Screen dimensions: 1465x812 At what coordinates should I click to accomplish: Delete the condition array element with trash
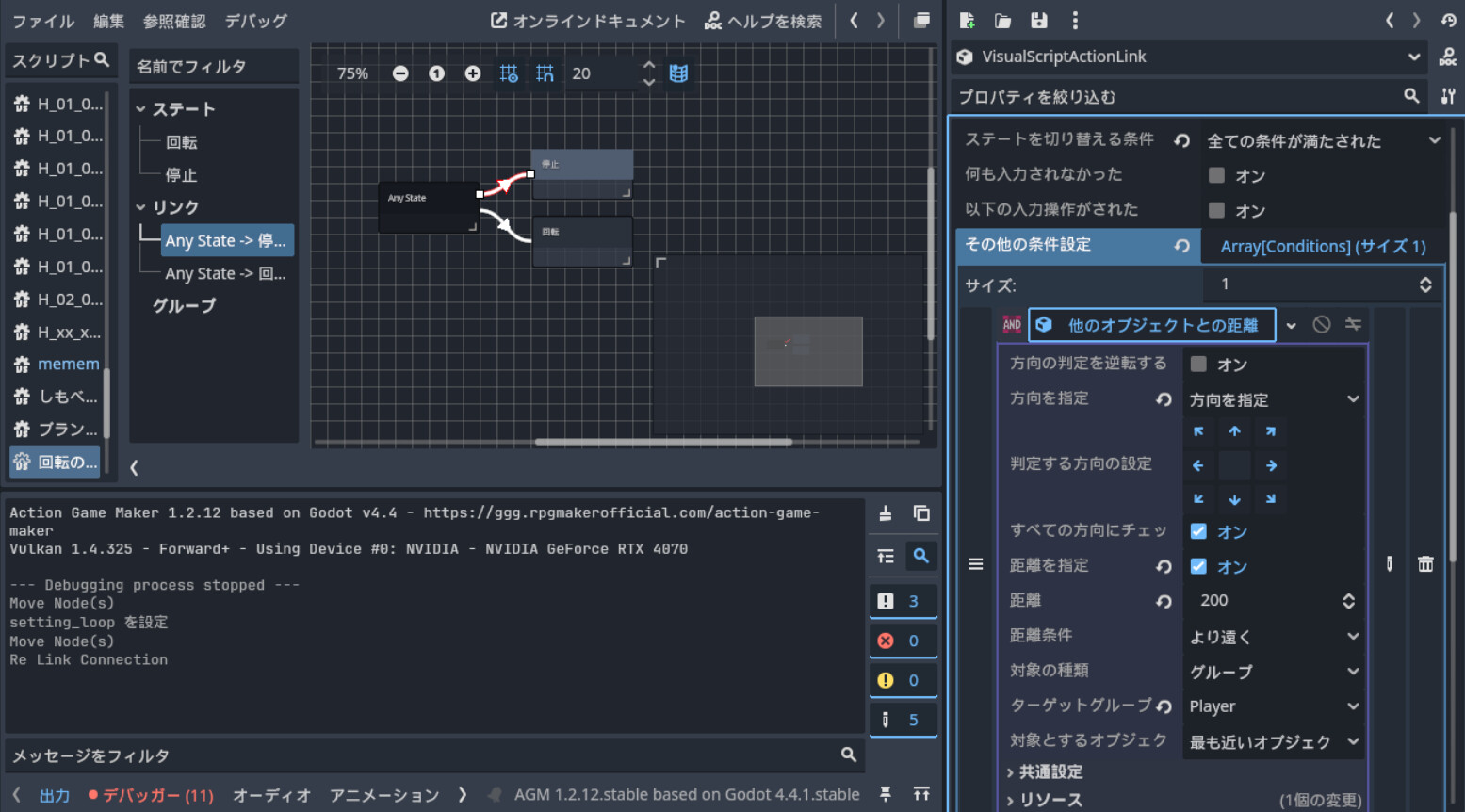point(1425,564)
